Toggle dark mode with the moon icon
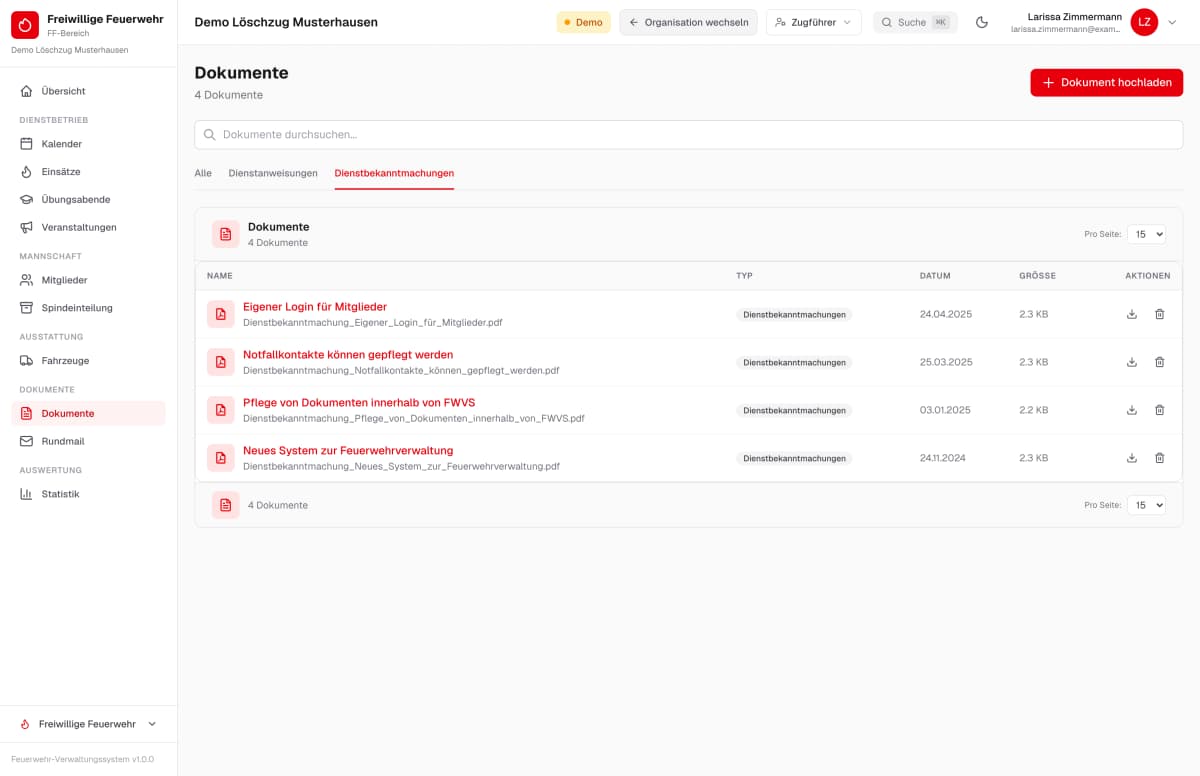This screenshot has height=776, width=1200. click(982, 22)
